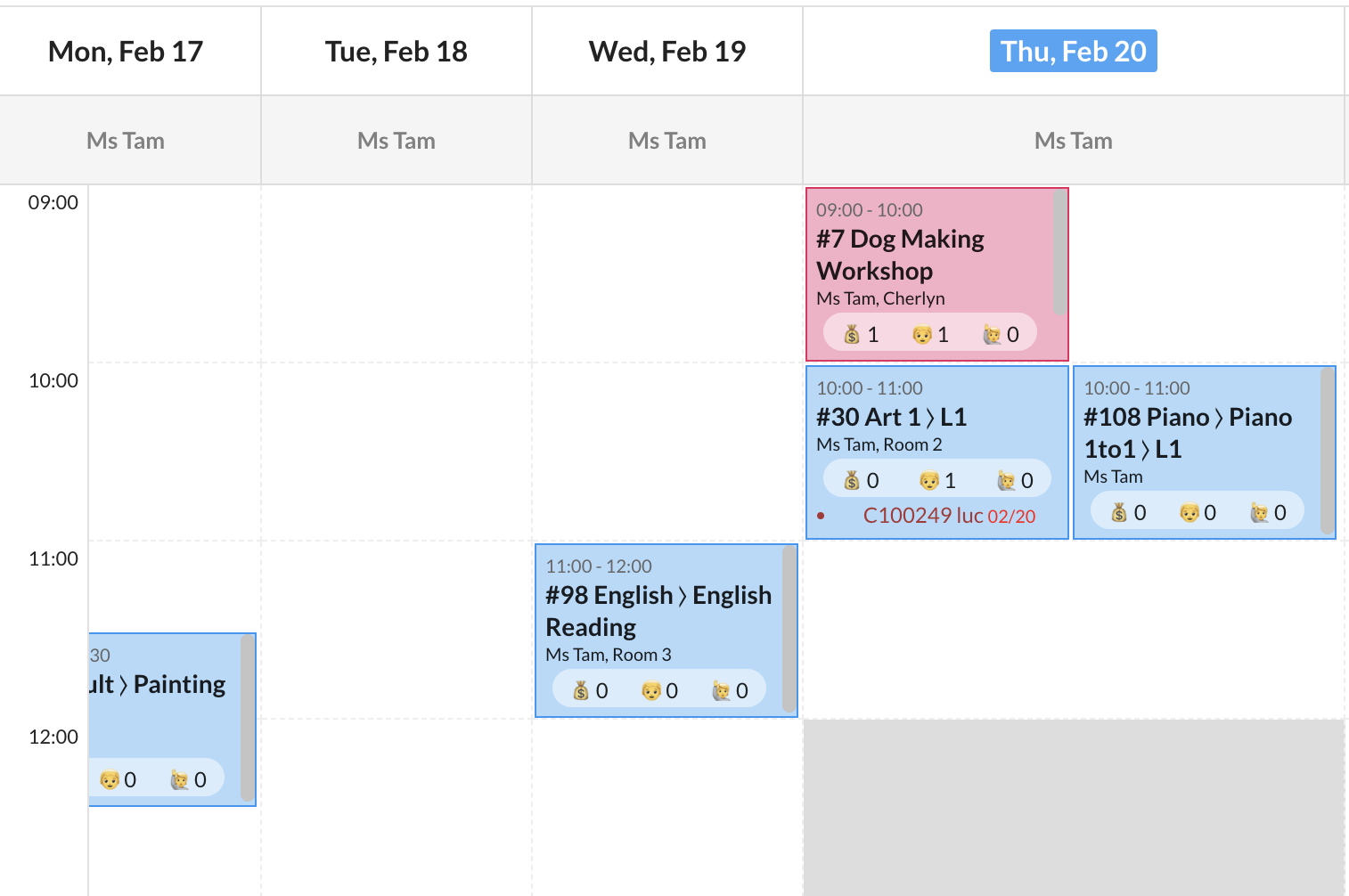The width and height of the screenshot is (1349, 896).
Task: Click student face icon in Art 1 class
Action: coord(929,481)
